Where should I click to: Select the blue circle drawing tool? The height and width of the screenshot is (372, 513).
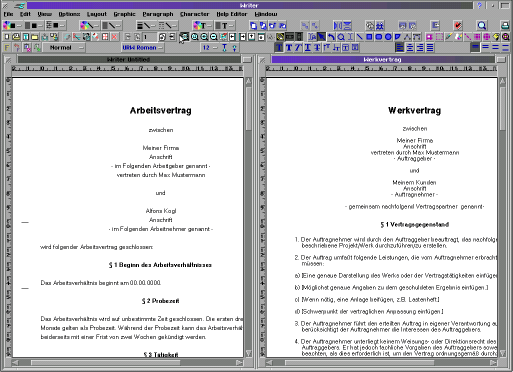coord(388,37)
